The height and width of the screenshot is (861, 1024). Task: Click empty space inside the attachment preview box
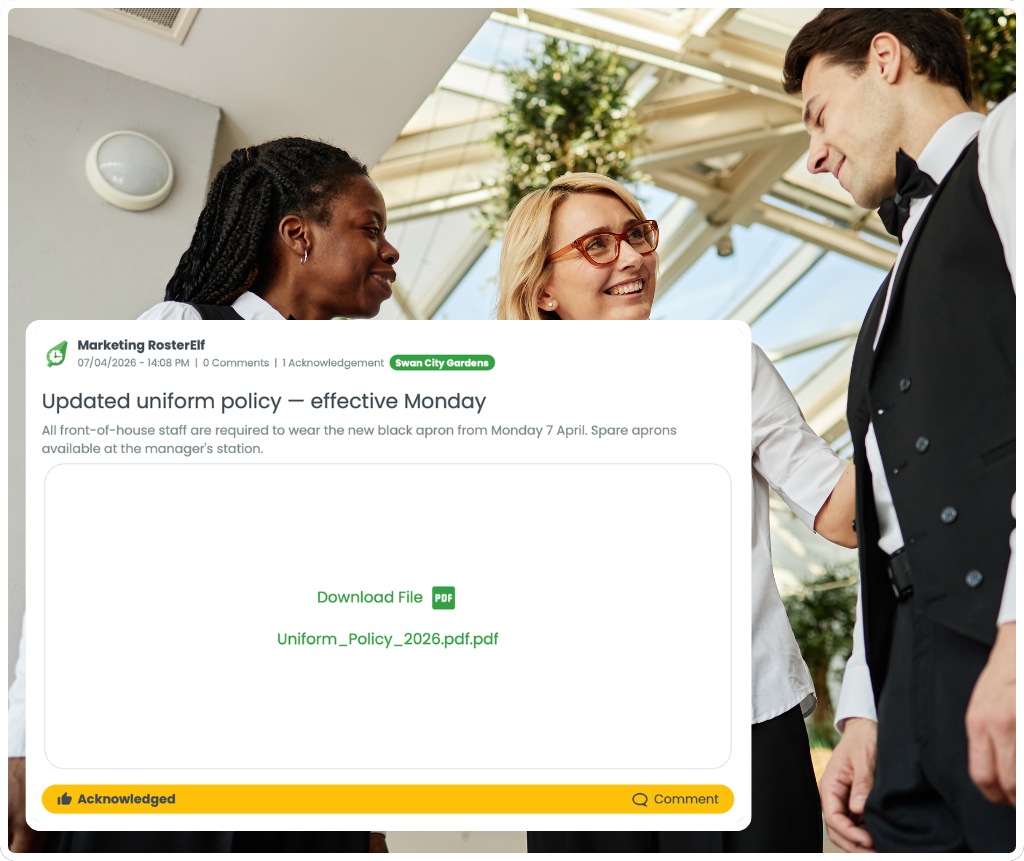coord(388,523)
